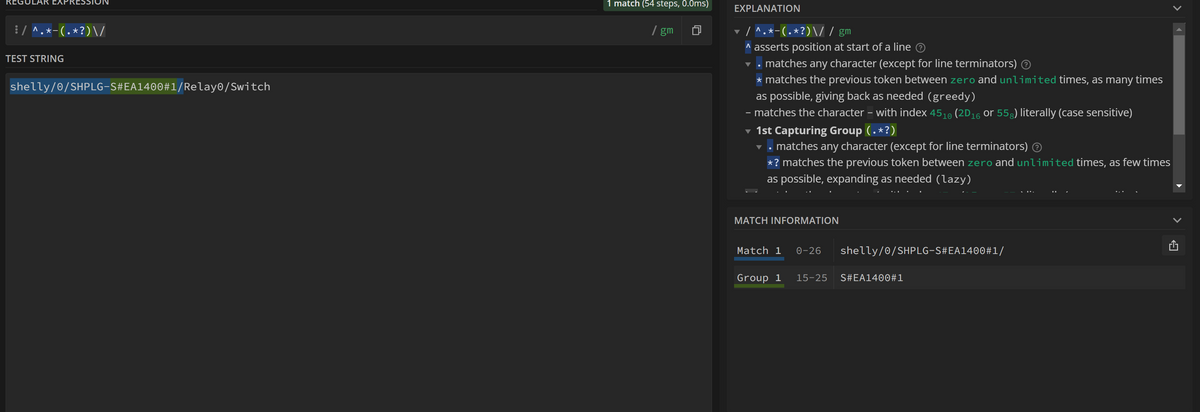Copy the regular expression to clipboard
Image resolution: width=1200 pixels, height=412 pixels.
[696, 32]
